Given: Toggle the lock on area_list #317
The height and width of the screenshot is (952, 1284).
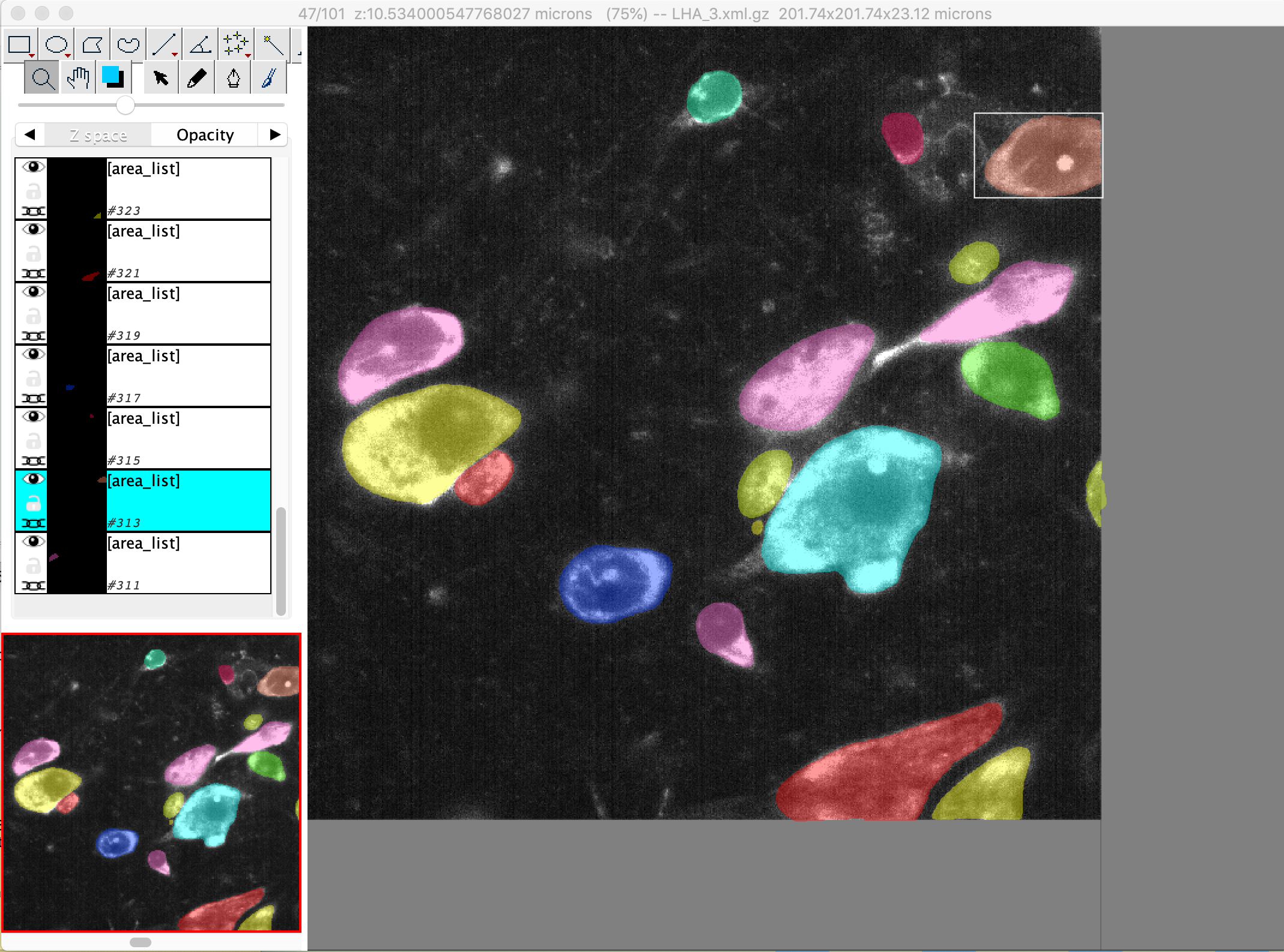Looking at the screenshot, I should pyautogui.click(x=34, y=378).
